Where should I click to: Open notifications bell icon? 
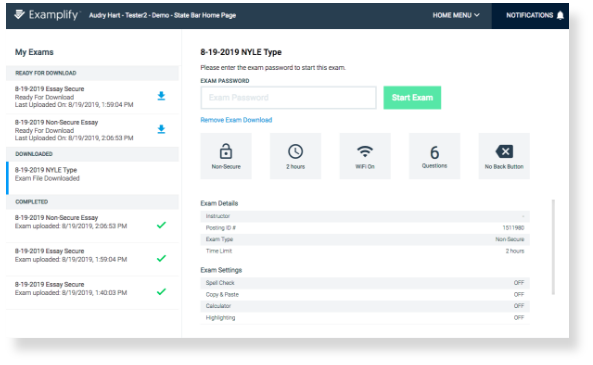560,16
